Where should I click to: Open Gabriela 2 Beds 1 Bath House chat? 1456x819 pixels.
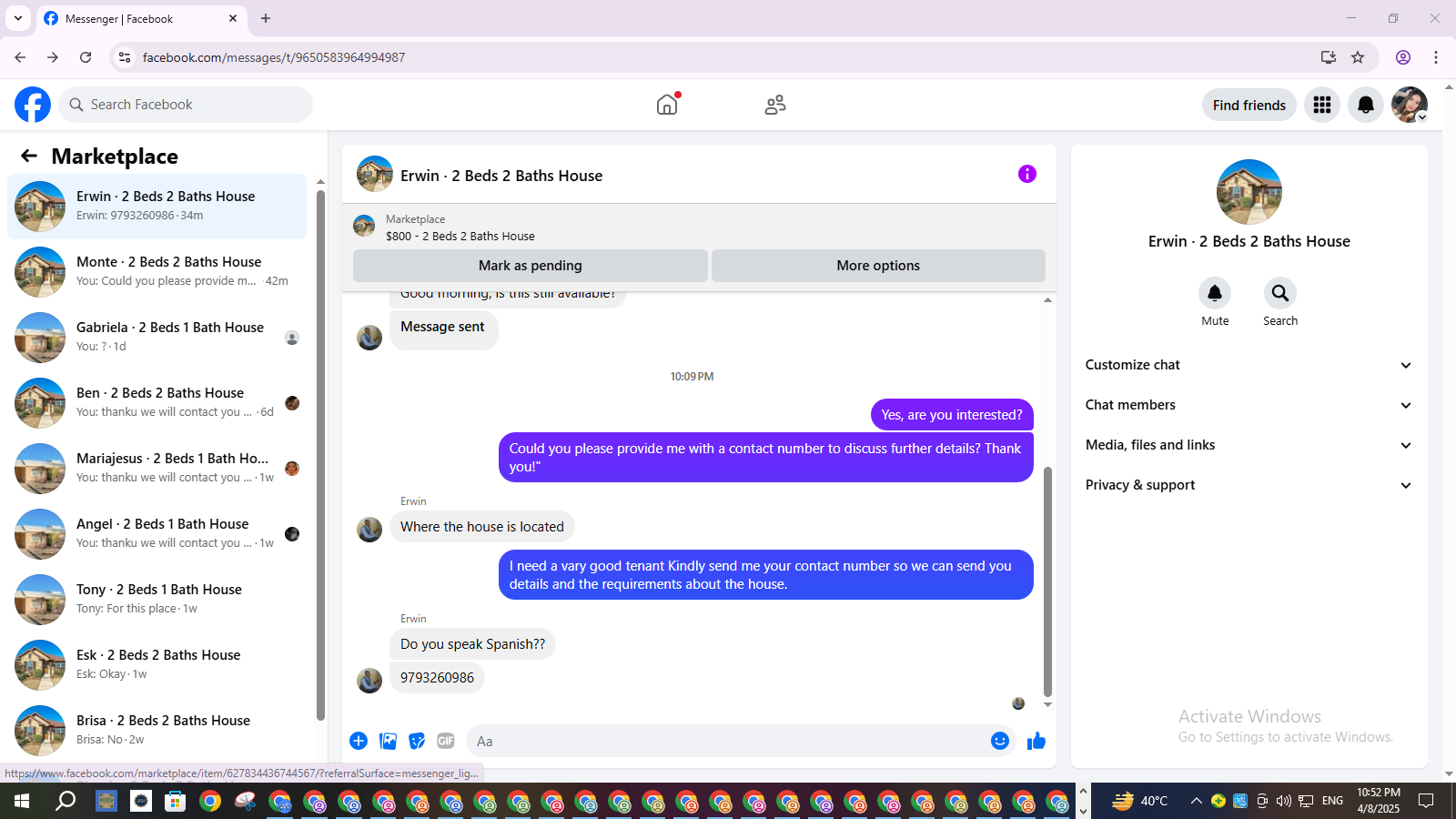tap(157, 338)
